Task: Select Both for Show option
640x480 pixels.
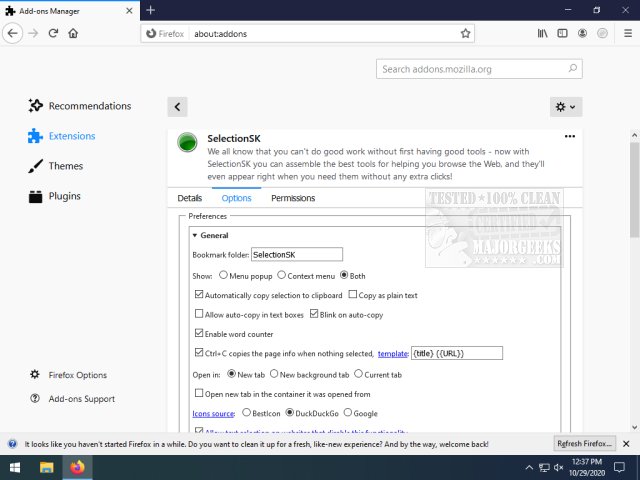Action: [x=344, y=275]
